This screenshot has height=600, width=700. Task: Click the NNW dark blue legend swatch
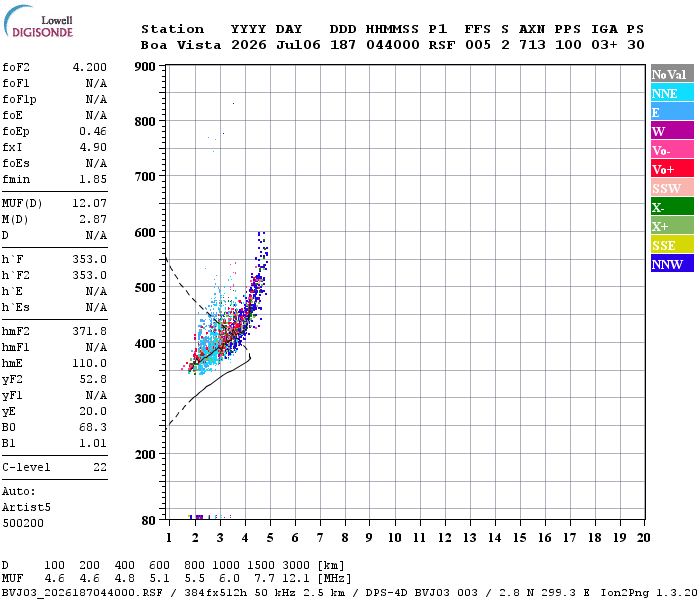pos(672,263)
